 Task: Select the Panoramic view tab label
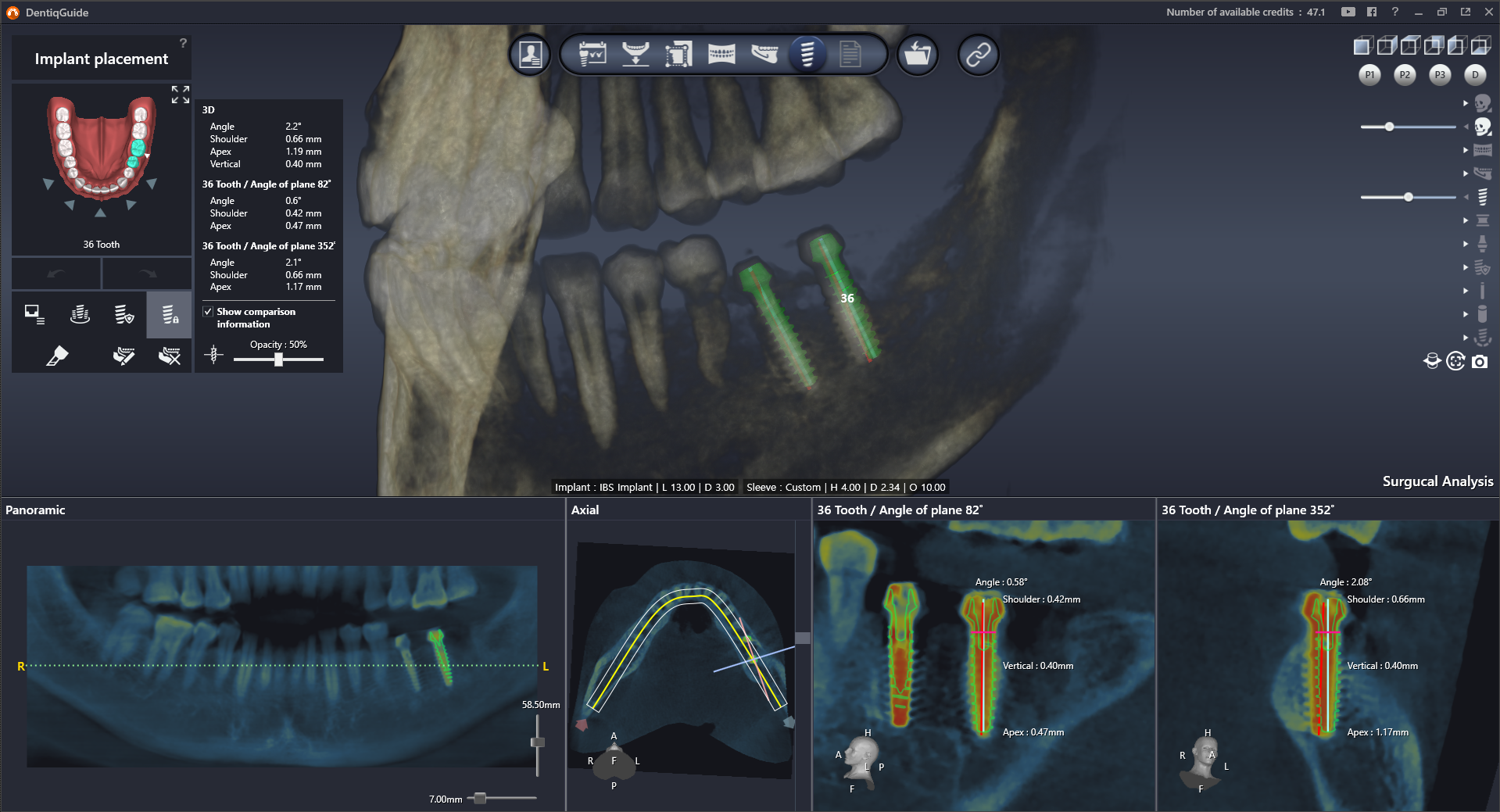pyautogui.click(x=35, y=510)
